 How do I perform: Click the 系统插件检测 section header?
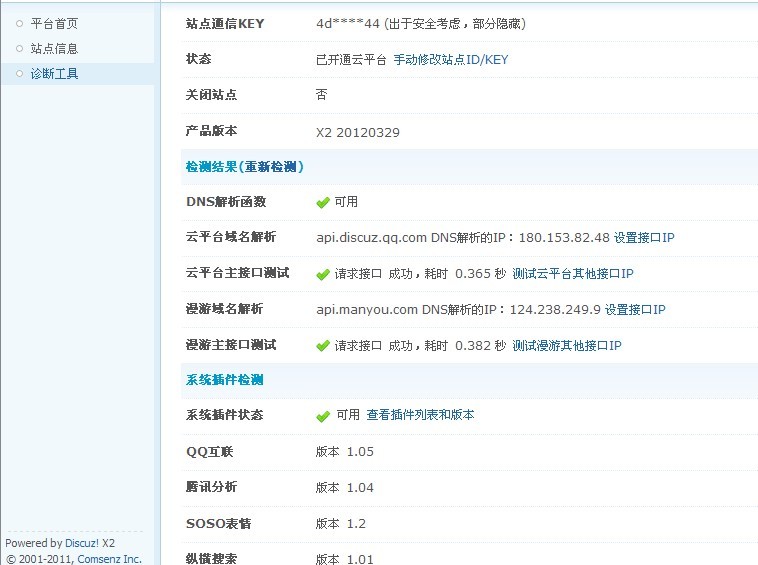[x=224, y=379]
